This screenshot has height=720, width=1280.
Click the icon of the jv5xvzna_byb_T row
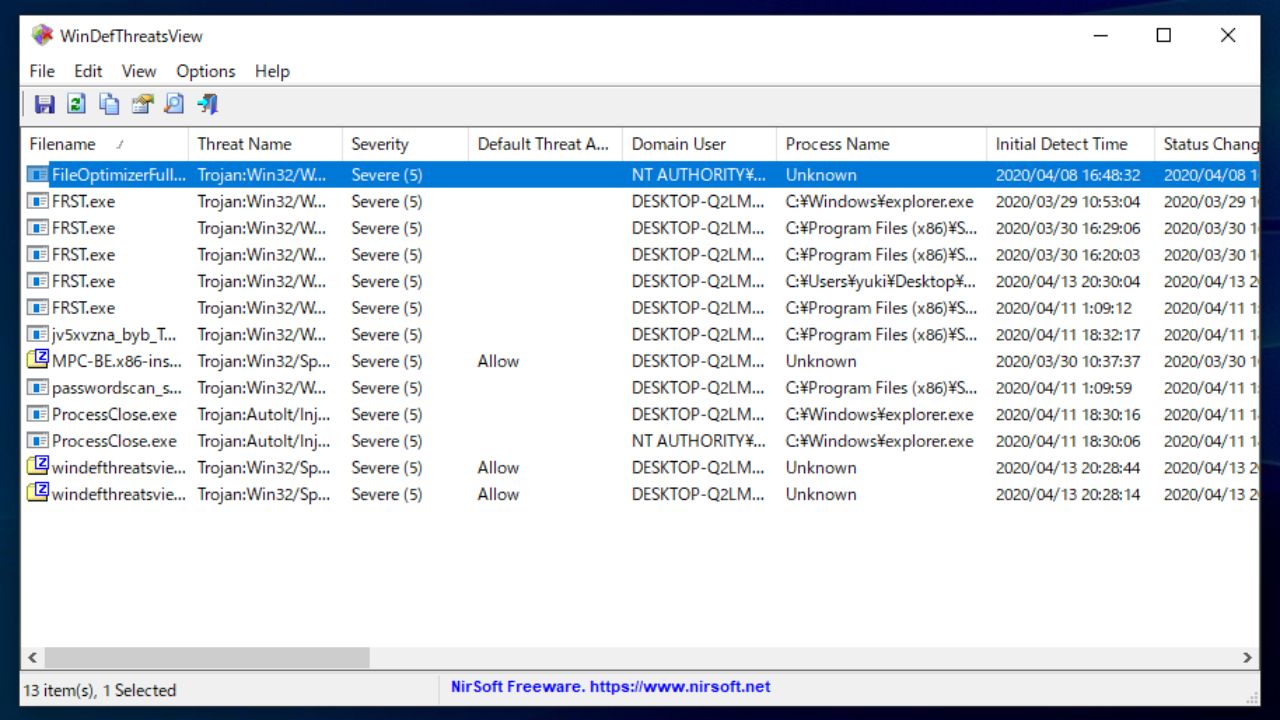point(37,335)
